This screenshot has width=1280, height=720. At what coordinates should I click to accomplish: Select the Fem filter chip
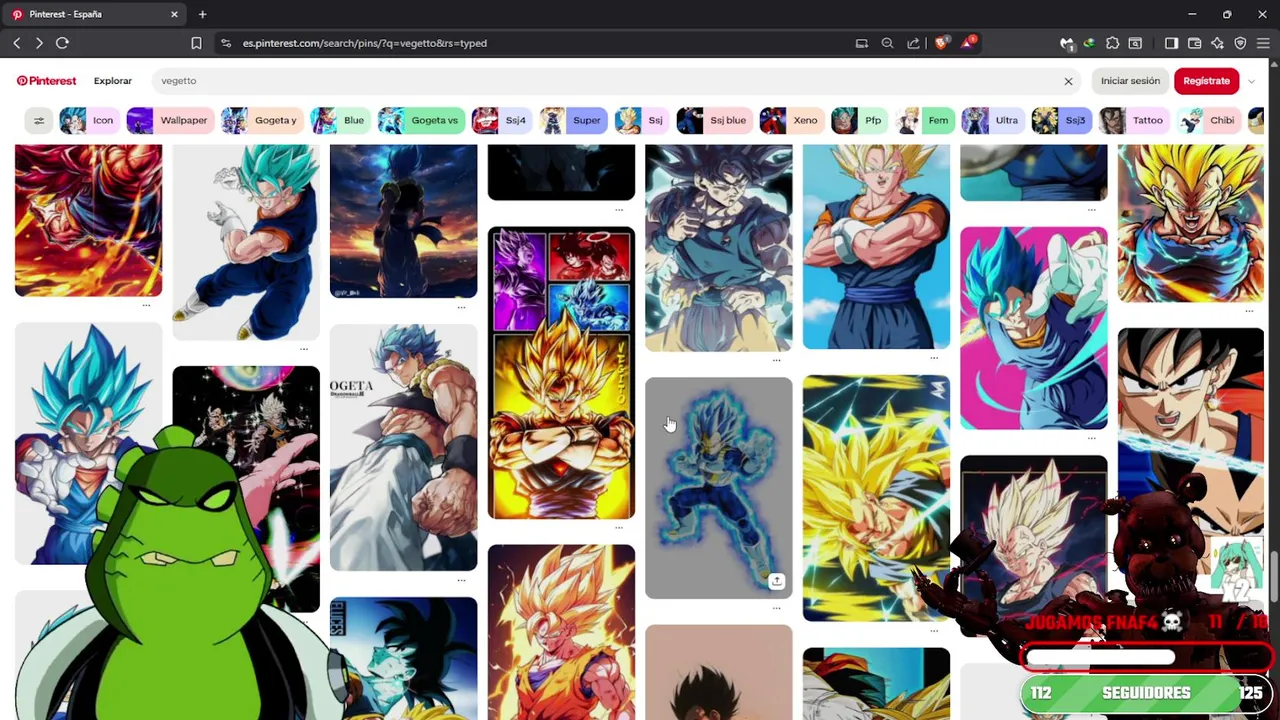click(x=925, y=120)
